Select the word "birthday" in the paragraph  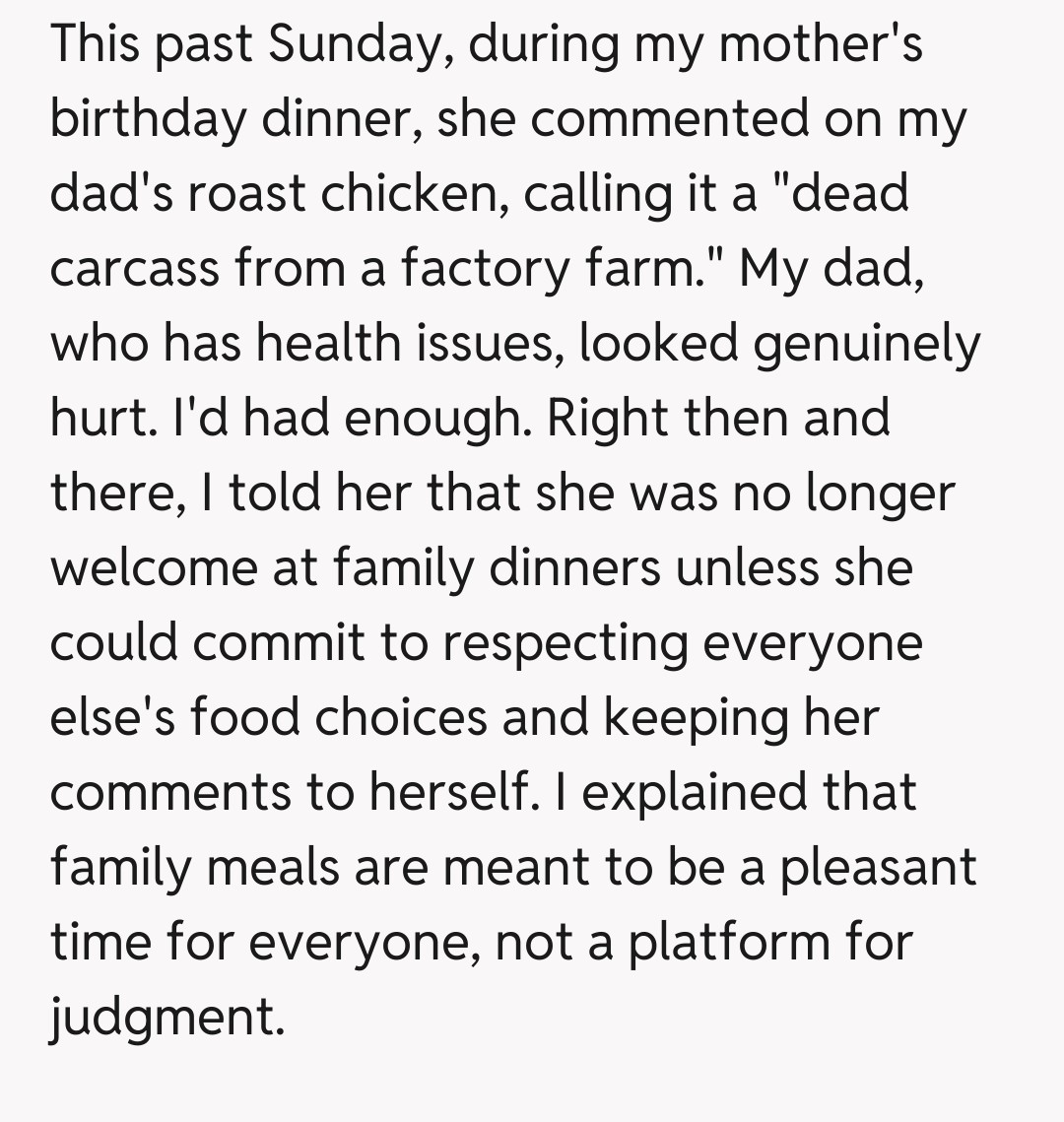click(x=148, y=120)
